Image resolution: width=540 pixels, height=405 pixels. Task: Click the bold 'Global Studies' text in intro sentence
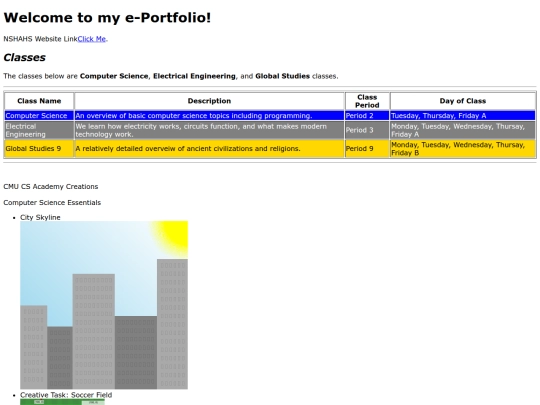[282, 76]
